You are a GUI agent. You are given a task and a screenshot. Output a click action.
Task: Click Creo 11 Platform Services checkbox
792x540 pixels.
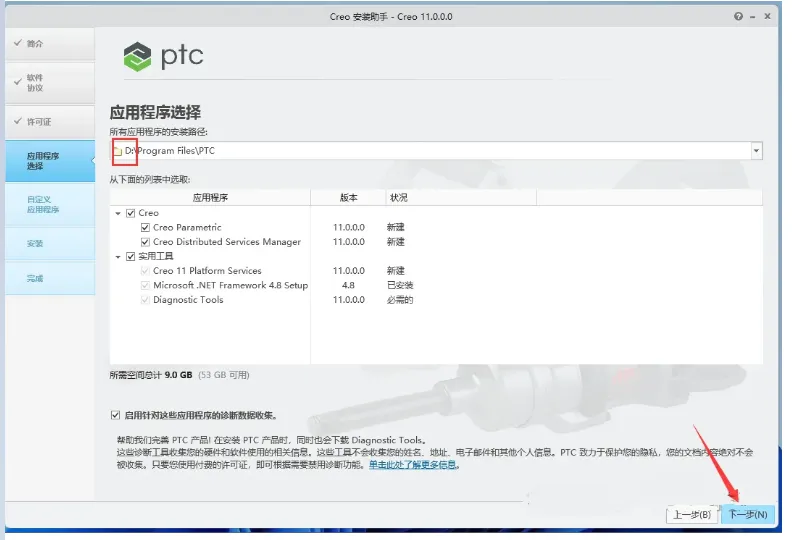(x=145, y=271)
